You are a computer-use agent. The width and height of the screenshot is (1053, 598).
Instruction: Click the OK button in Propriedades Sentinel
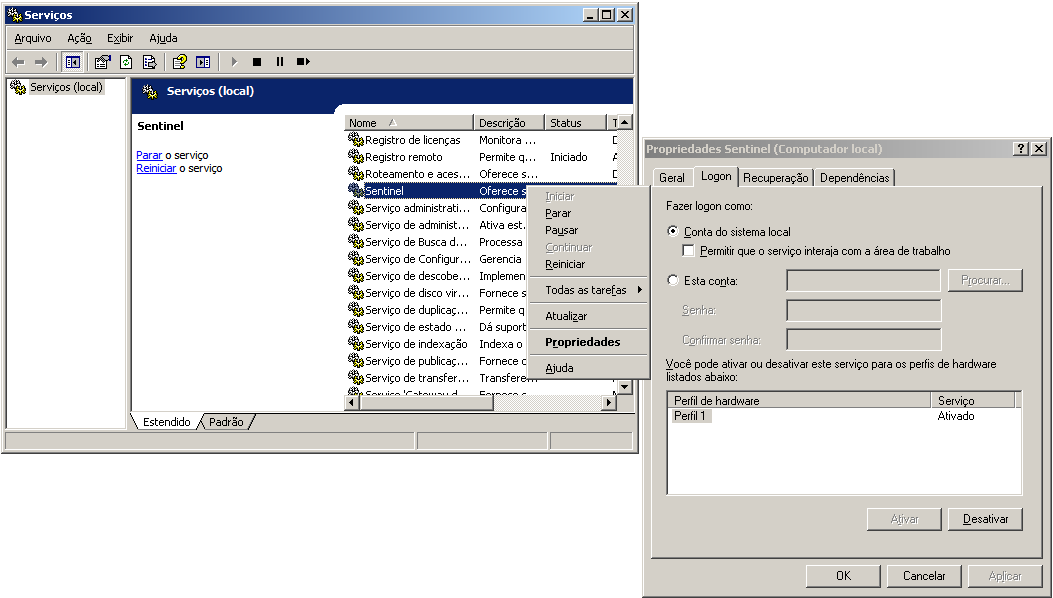click(843, 576)
